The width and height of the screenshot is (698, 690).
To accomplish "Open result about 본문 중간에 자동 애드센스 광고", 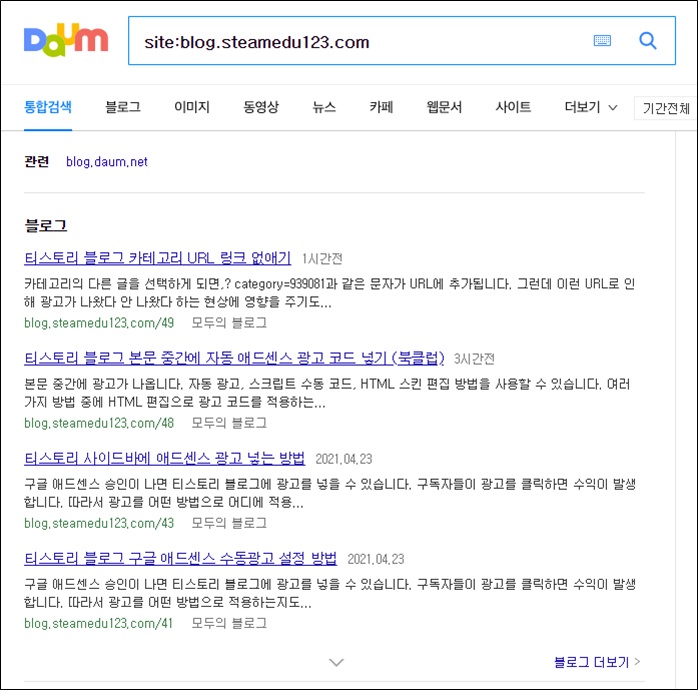I will 234,358.
